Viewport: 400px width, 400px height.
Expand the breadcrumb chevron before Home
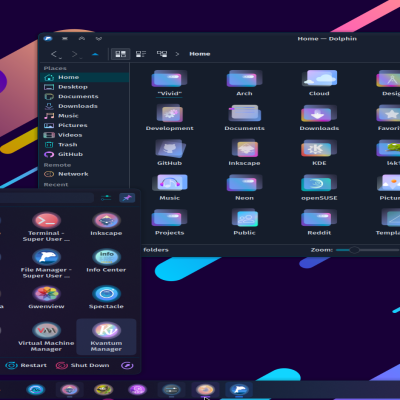[x=177, y=54]
